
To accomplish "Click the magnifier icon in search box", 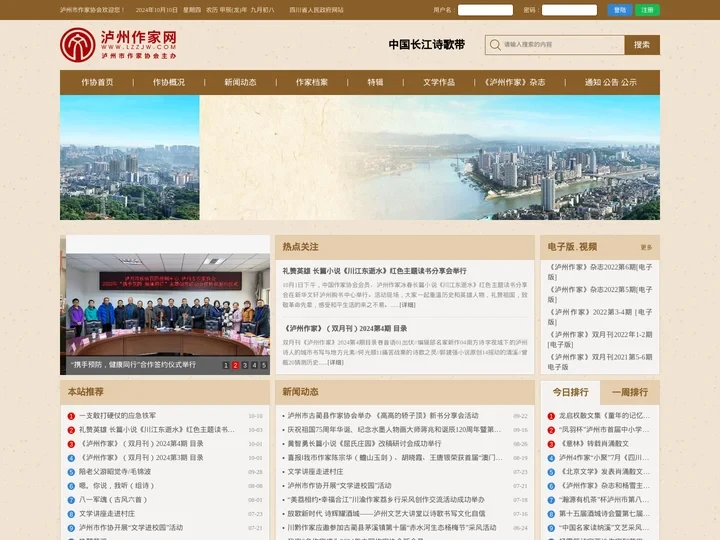I will (x=495, y=45).
